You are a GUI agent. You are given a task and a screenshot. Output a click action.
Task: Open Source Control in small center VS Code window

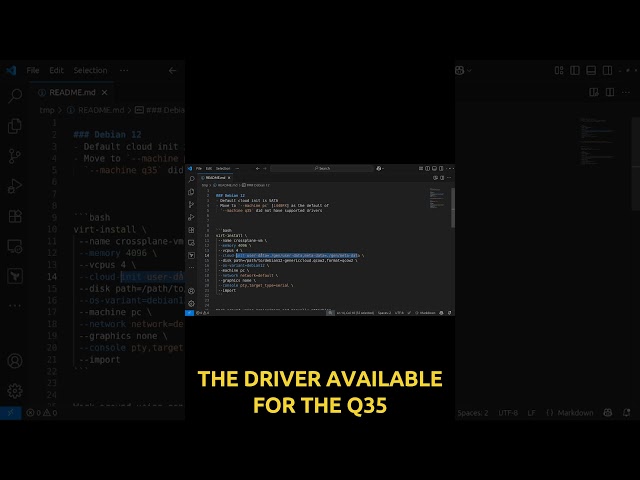(x=191, y=204)
